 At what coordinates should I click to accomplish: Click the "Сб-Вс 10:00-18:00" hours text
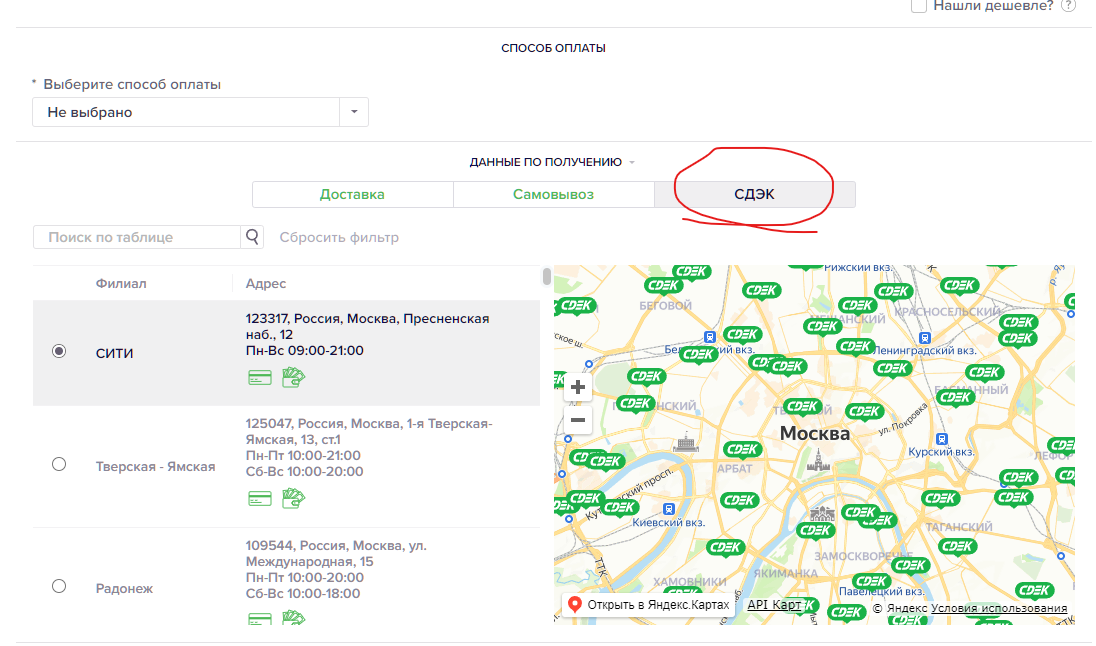coord(303,594)
